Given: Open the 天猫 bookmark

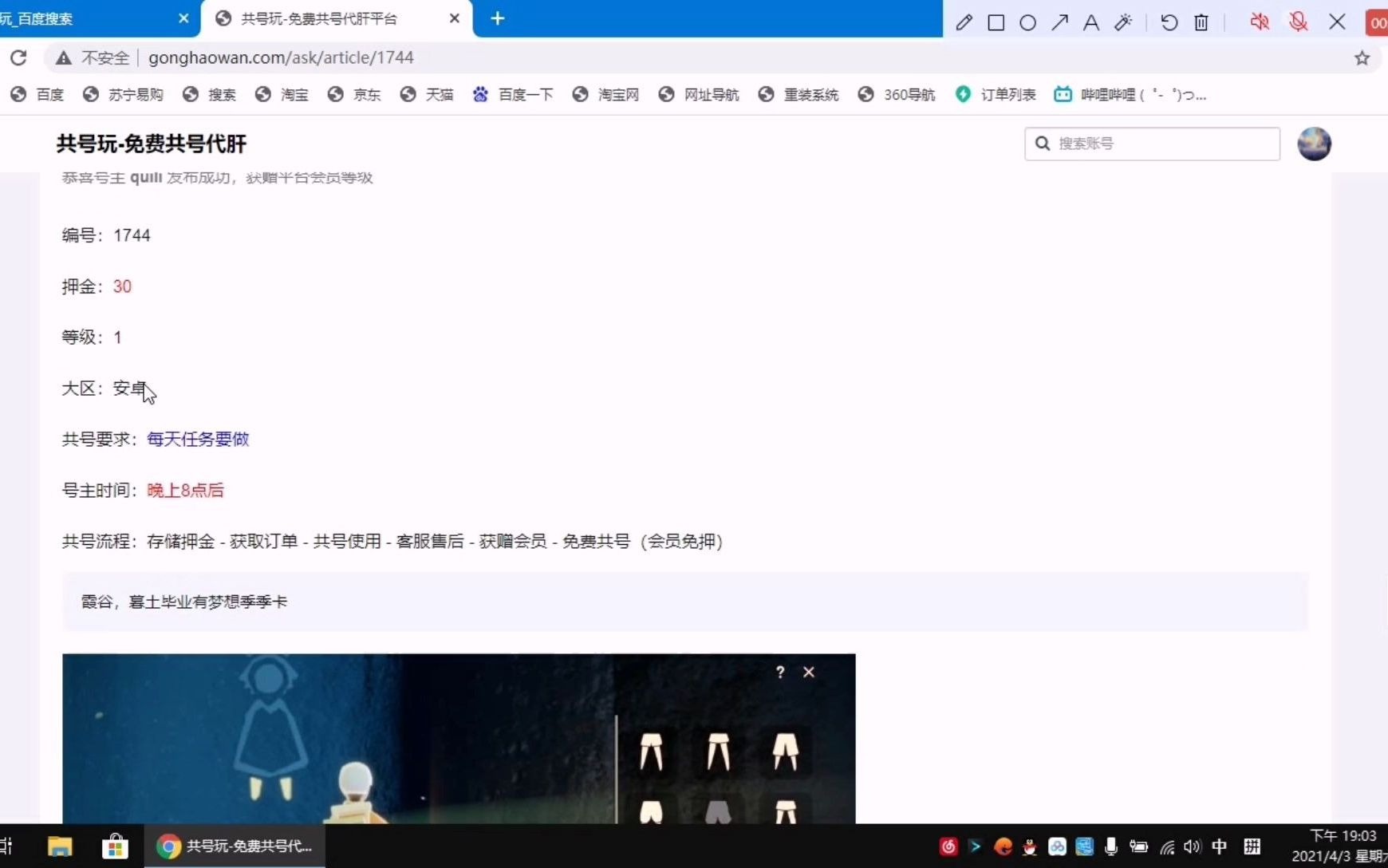Looking at the screenshot, I should (427, 94).
